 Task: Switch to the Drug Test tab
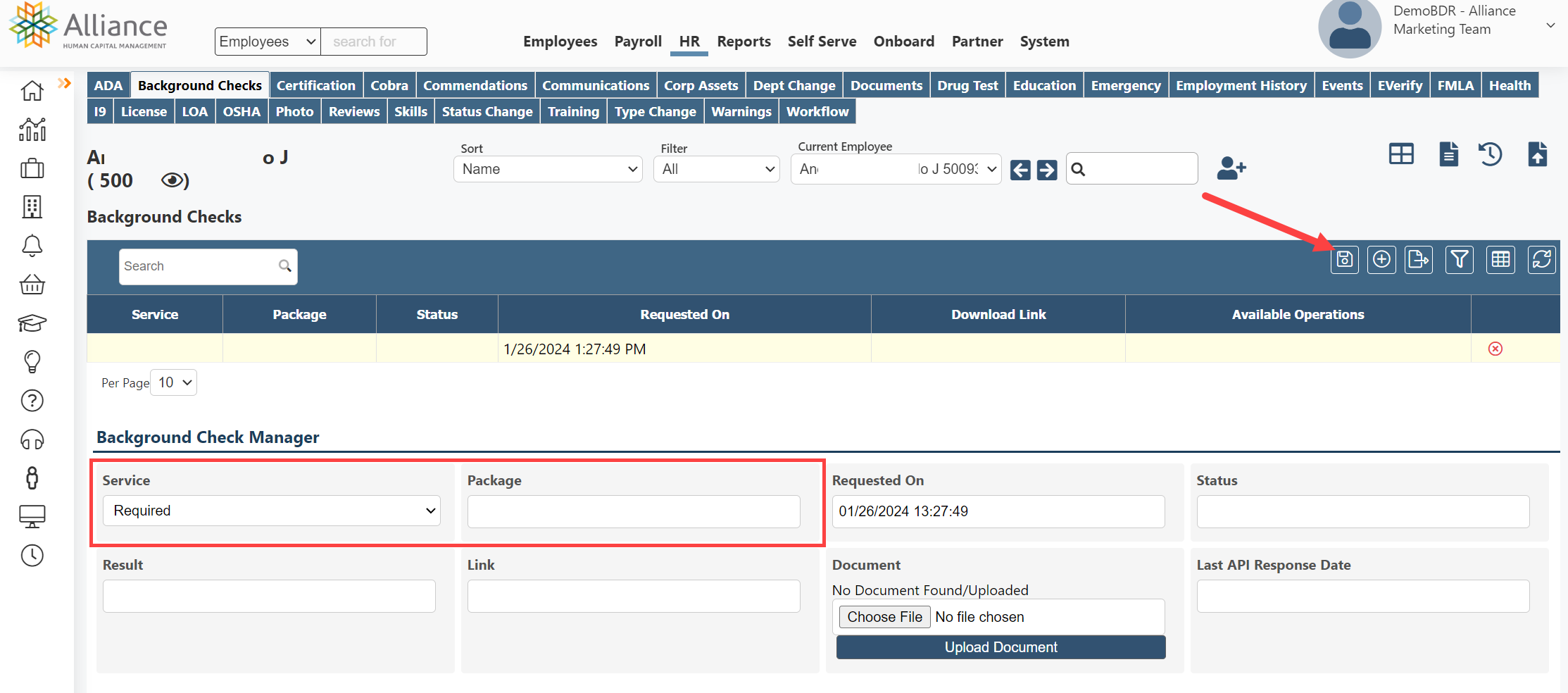pos(967,85)
